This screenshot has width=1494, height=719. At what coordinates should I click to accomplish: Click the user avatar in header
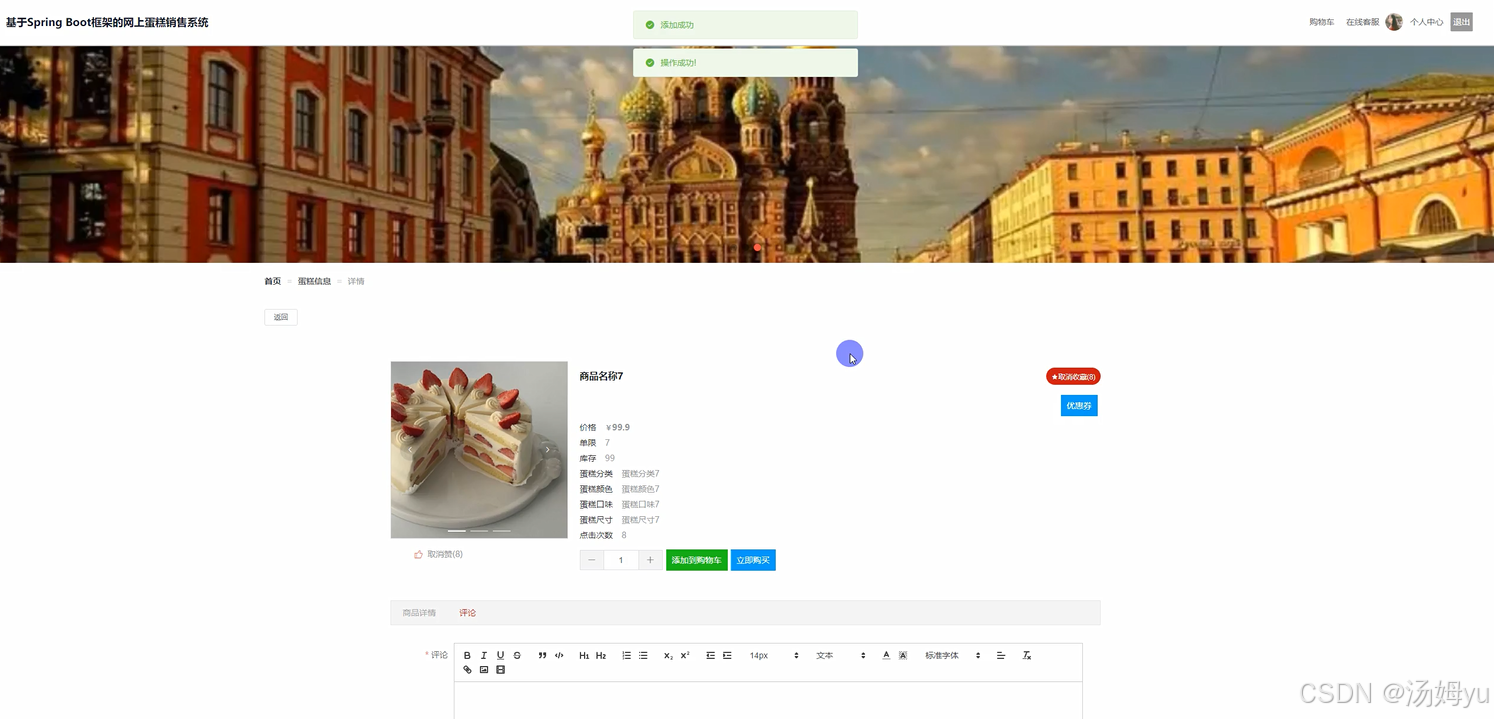(x=1394, y=22)
